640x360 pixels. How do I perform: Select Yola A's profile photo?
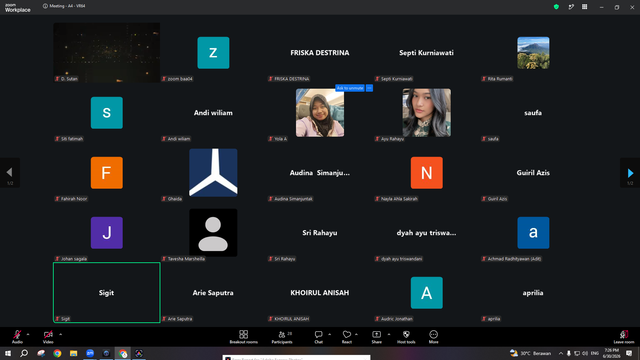point(320,113)
